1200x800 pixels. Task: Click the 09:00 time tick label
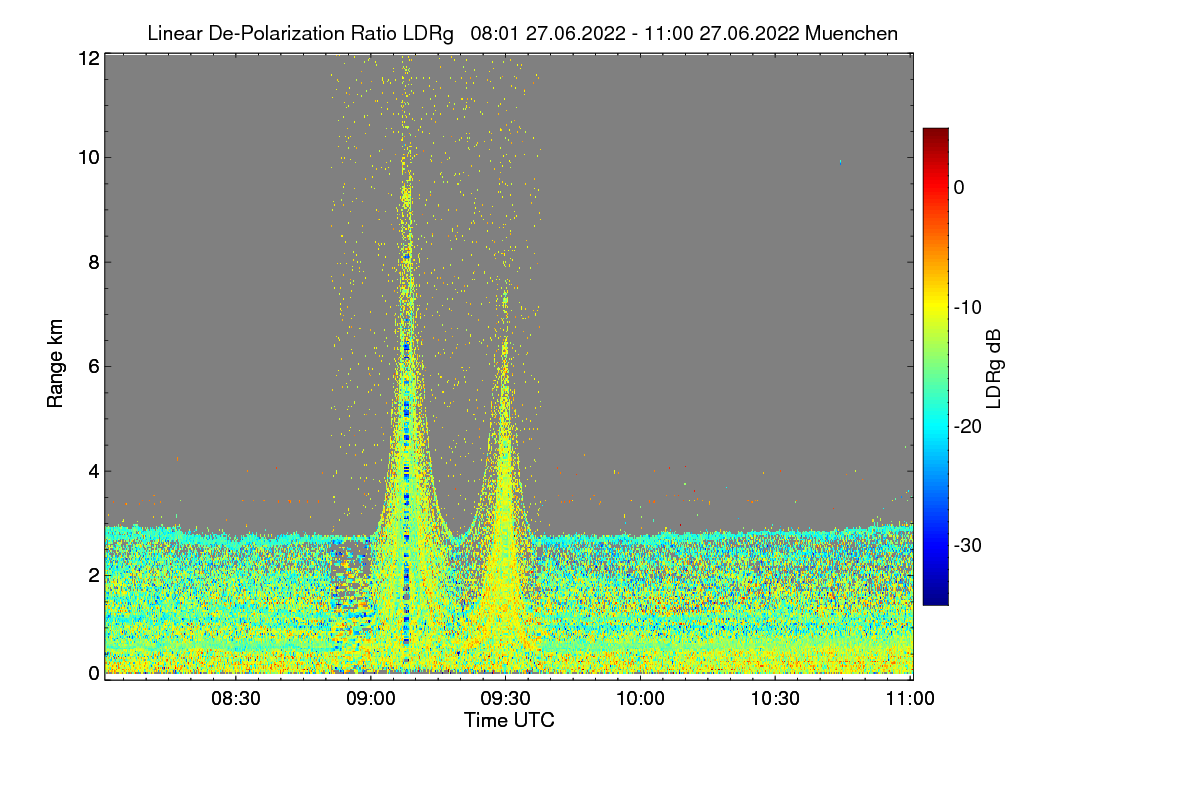[371, 699]
